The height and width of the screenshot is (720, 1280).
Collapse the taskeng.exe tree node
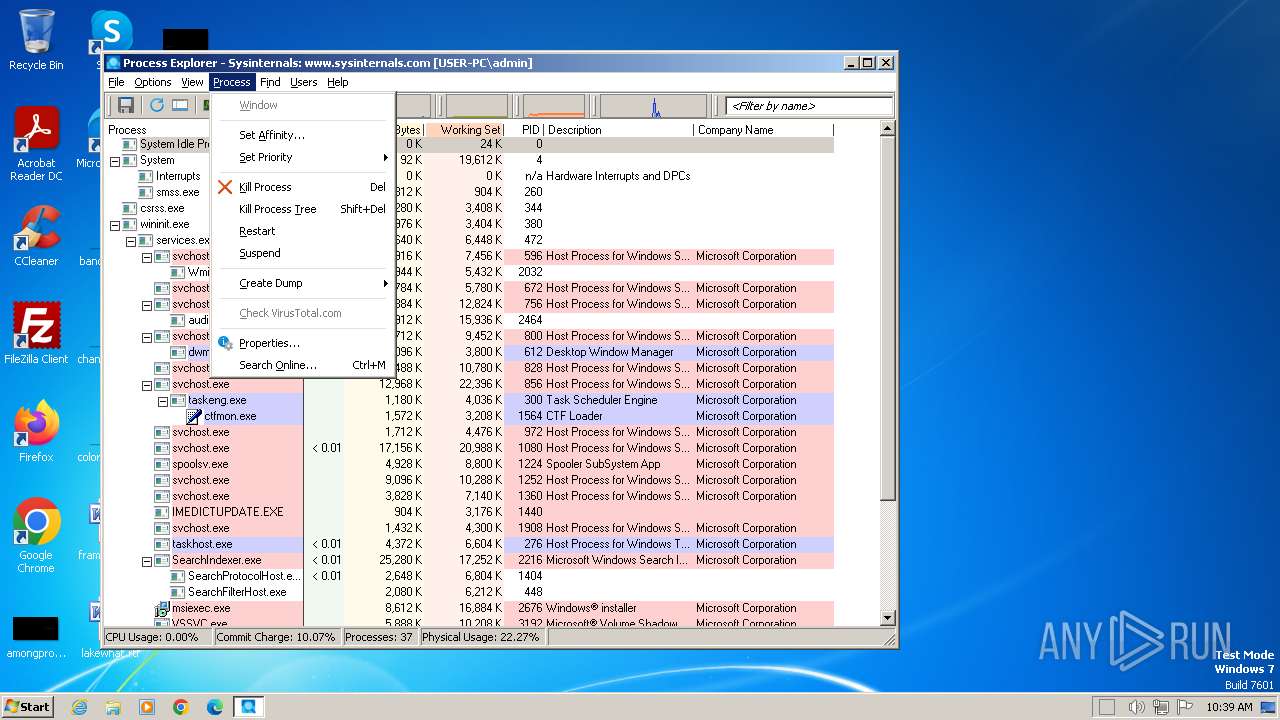click(163, 400)
